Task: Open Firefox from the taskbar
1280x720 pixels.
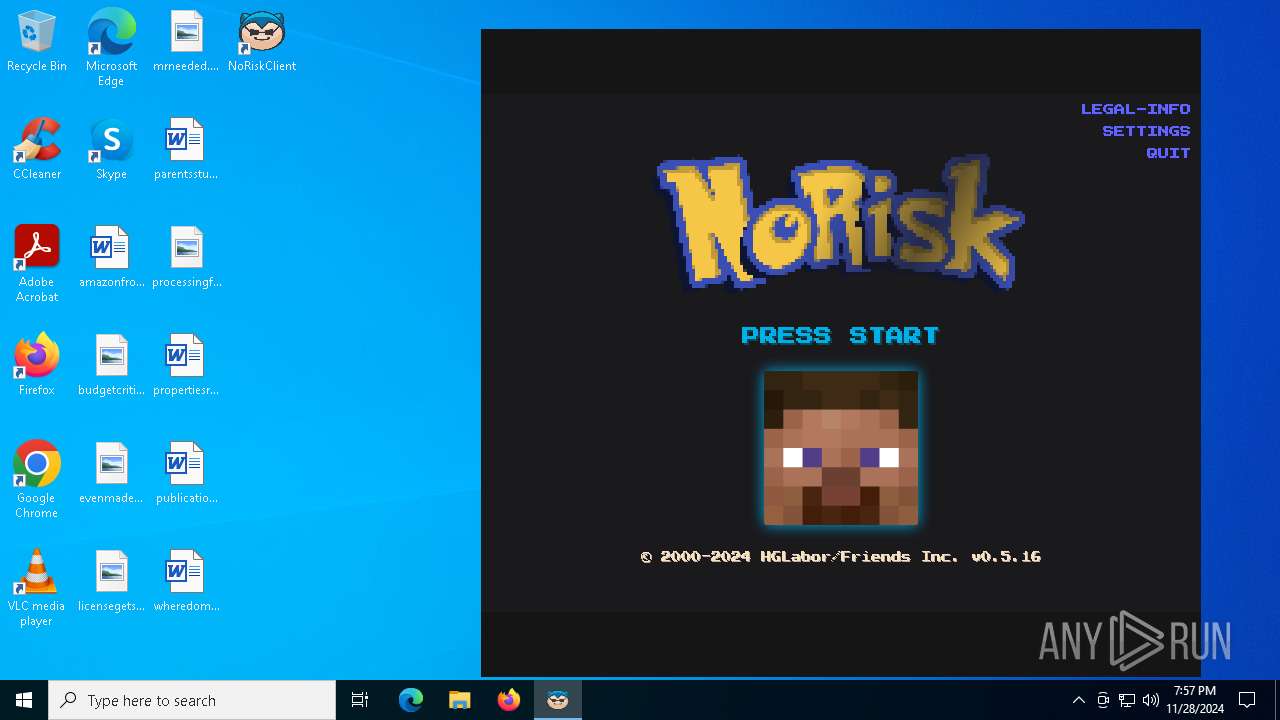Action: pyautogui.click(x=509, y=700)
